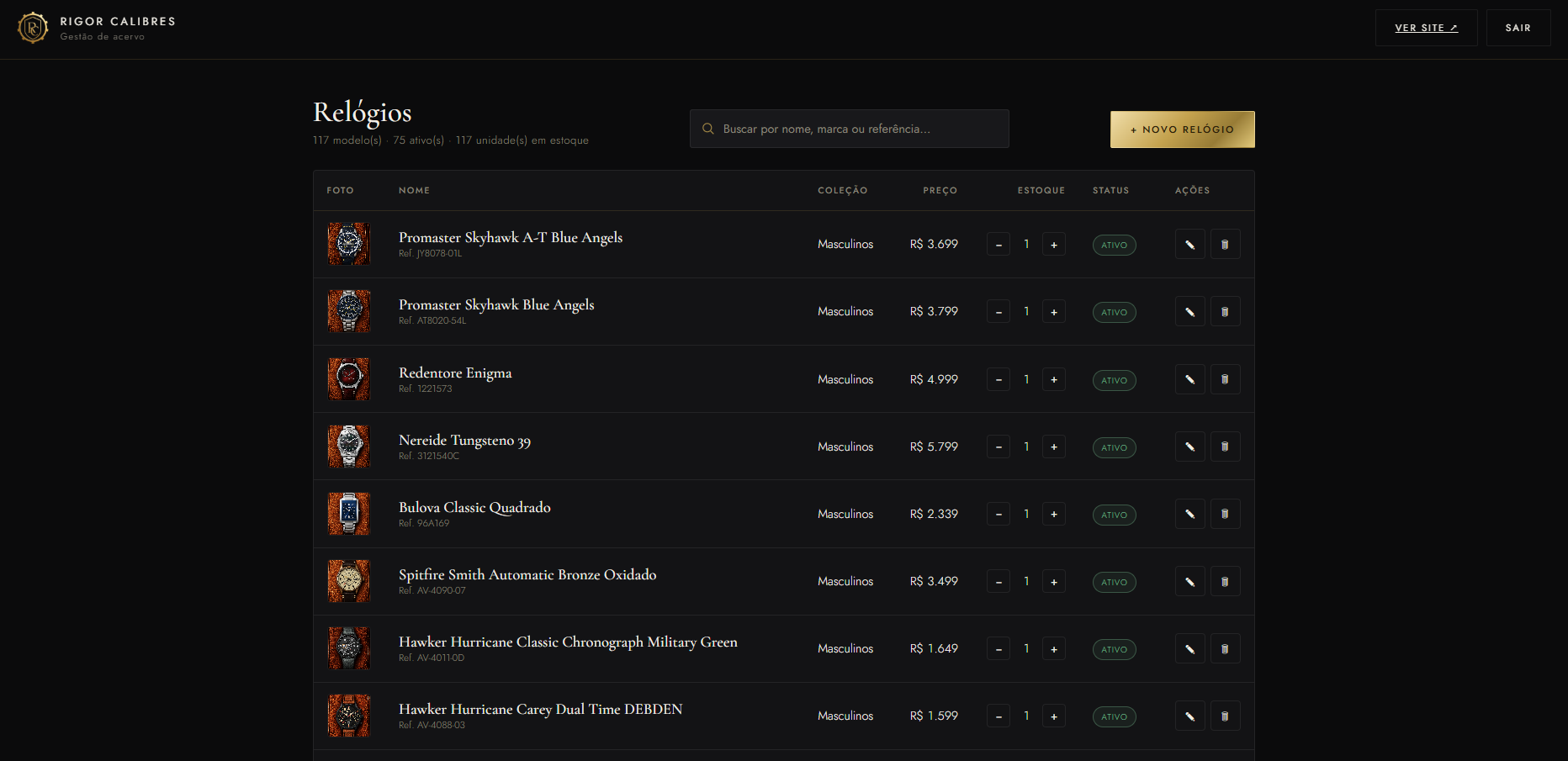Image resolution: width=1568 pixels, height=761 pixels.
Task: Click the Estoque column header
Action: click(1041, 190)
